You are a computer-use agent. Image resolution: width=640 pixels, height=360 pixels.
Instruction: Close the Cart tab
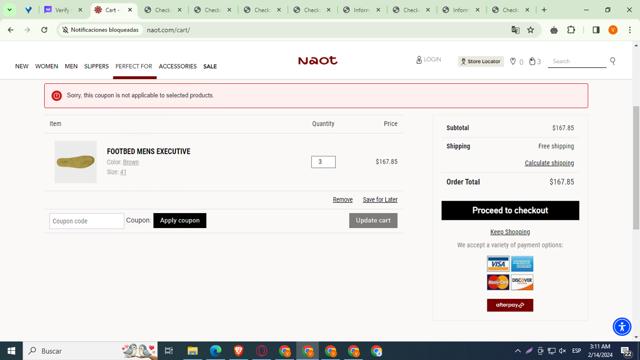point(130,10)
